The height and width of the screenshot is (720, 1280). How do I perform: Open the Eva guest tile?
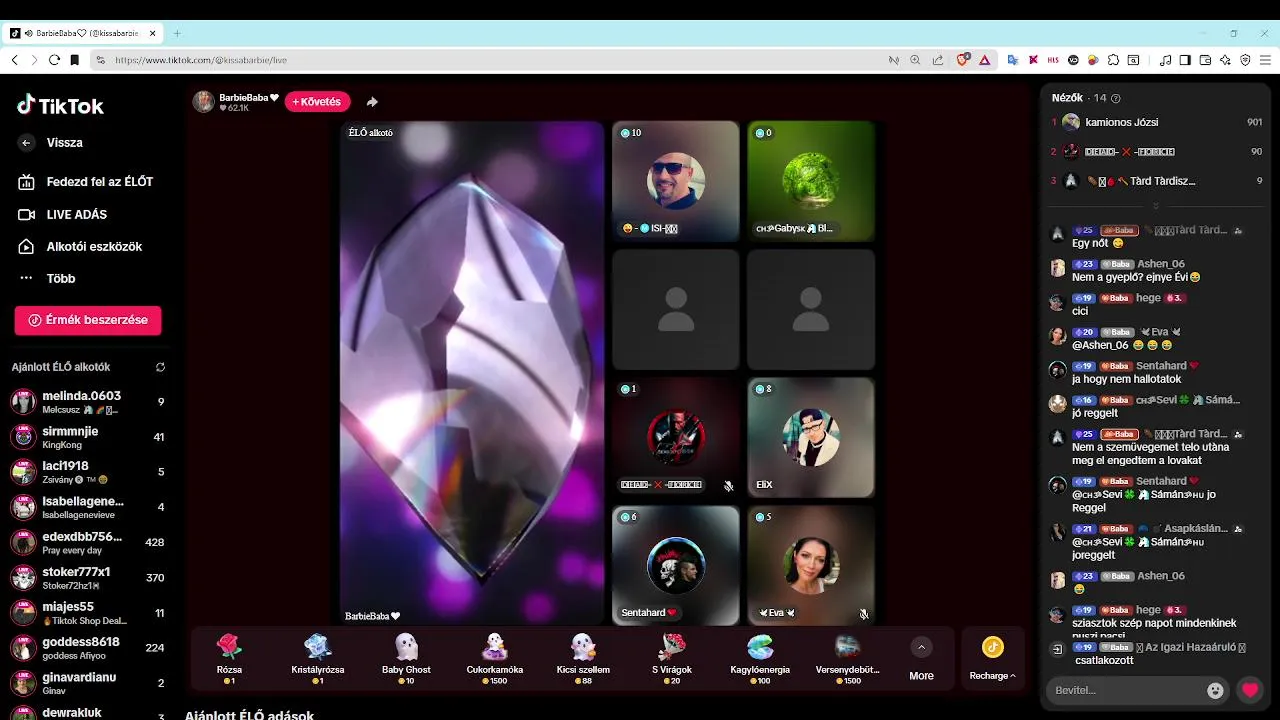click(811, 565)
